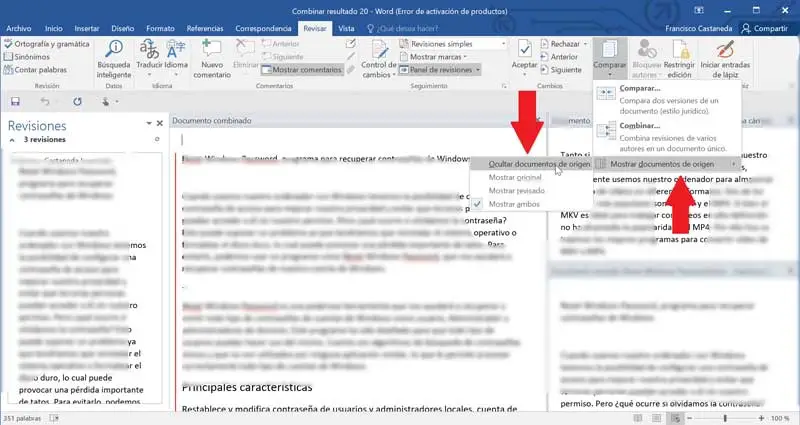This screenshot has width=800, height=425.
Task: Switch to the Referencias tab
Action: tap(205, 28)
